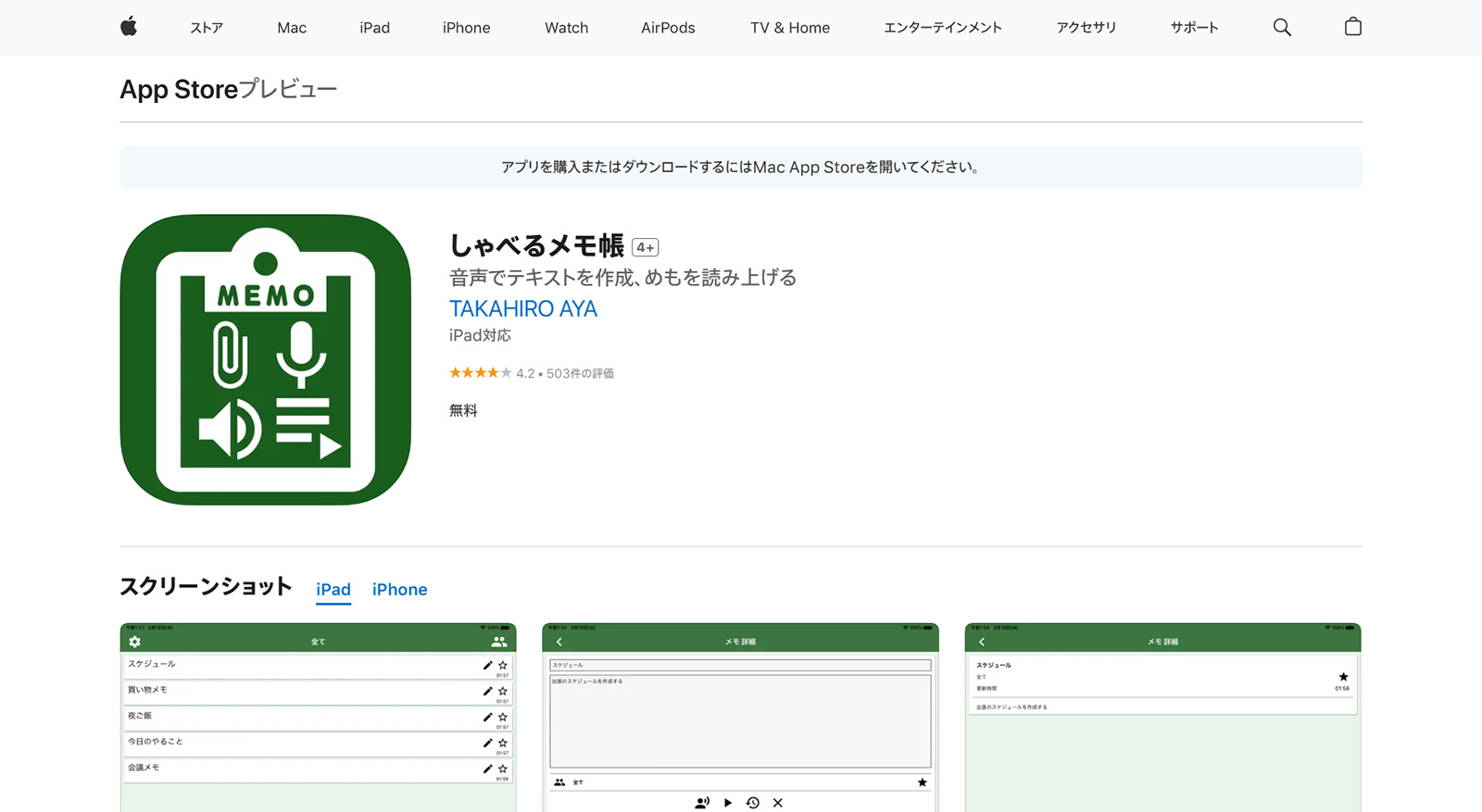The height and width of the screenshot is (812, 1482).
Task: Click the back chevron in third screenshot
Action: 982,642
